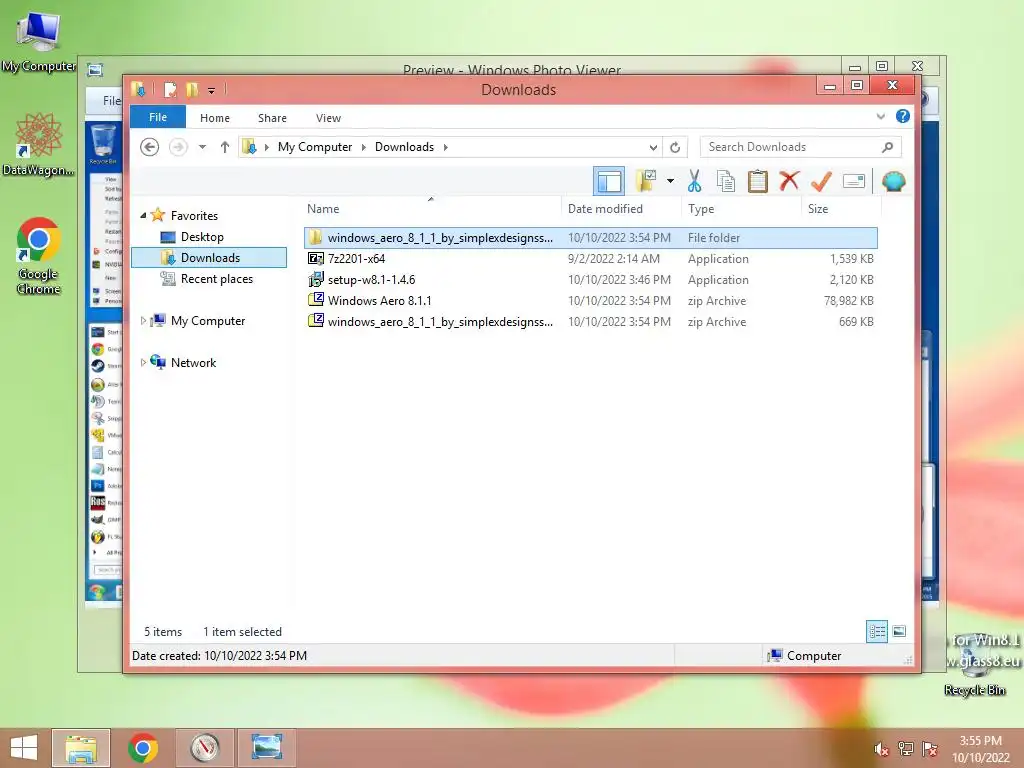Image resolution: width=1024 pixels, height=768 pixels.
Task: Switch to details view in status bar
Action: point(876,631)
